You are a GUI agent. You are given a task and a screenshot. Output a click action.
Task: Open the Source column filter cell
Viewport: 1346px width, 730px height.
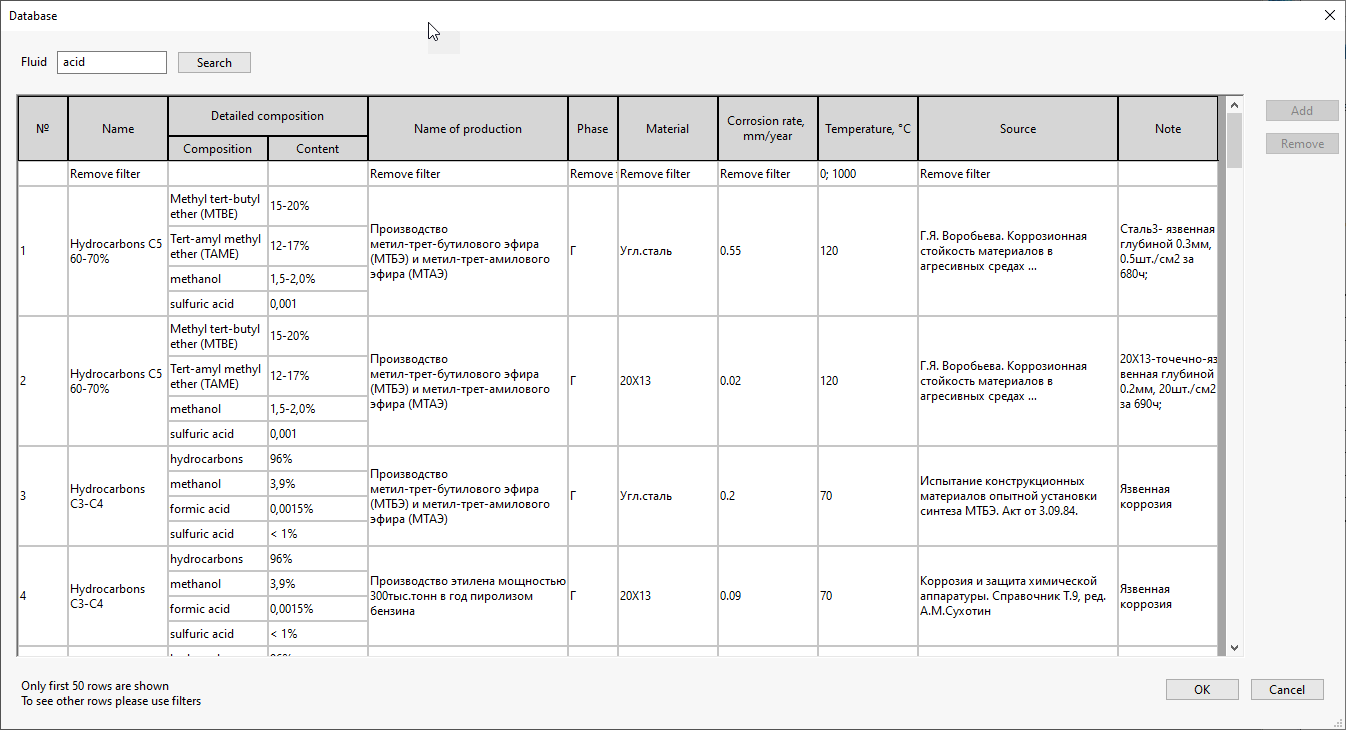tap(1017, 174)
